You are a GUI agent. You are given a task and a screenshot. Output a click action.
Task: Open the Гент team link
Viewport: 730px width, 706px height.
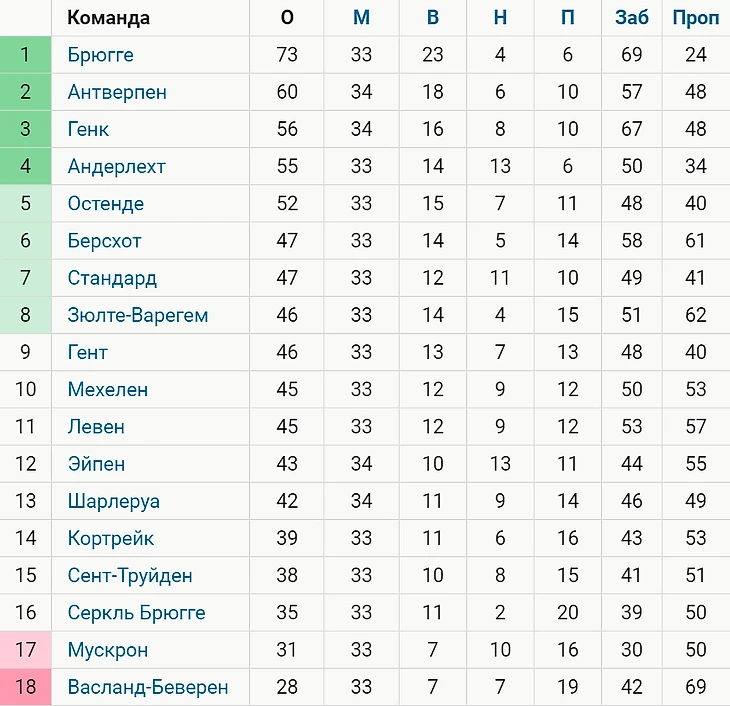87,352
